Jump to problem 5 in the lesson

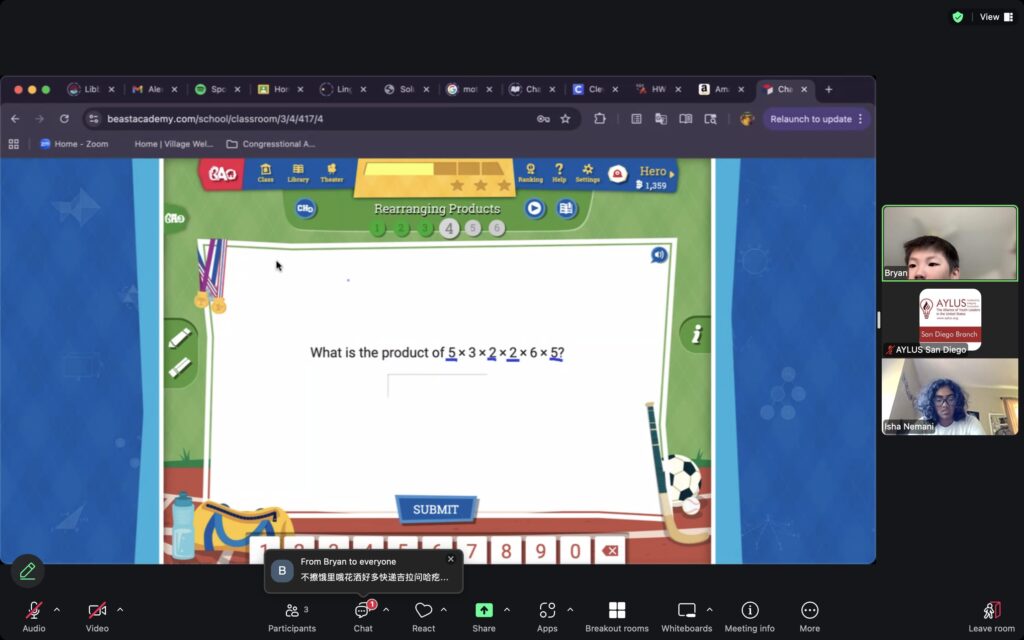pos(473,228)
